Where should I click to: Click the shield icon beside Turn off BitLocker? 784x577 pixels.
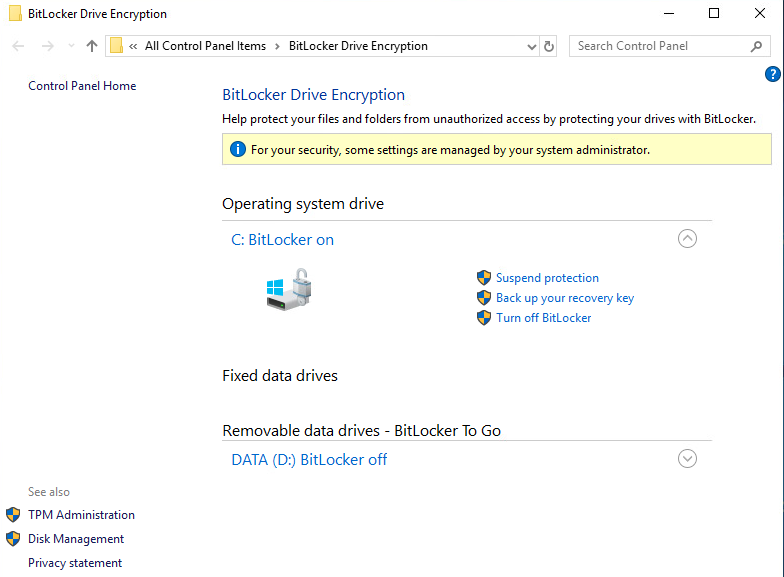(484, 318)
